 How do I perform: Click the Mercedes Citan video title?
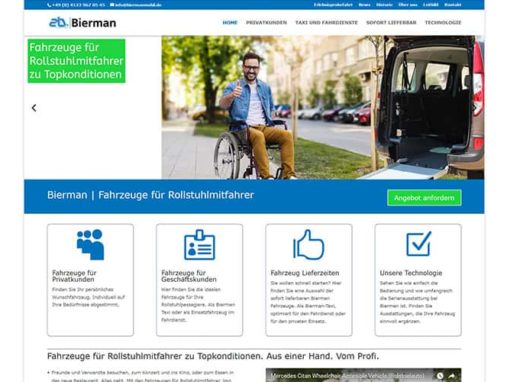pos(347,376)
